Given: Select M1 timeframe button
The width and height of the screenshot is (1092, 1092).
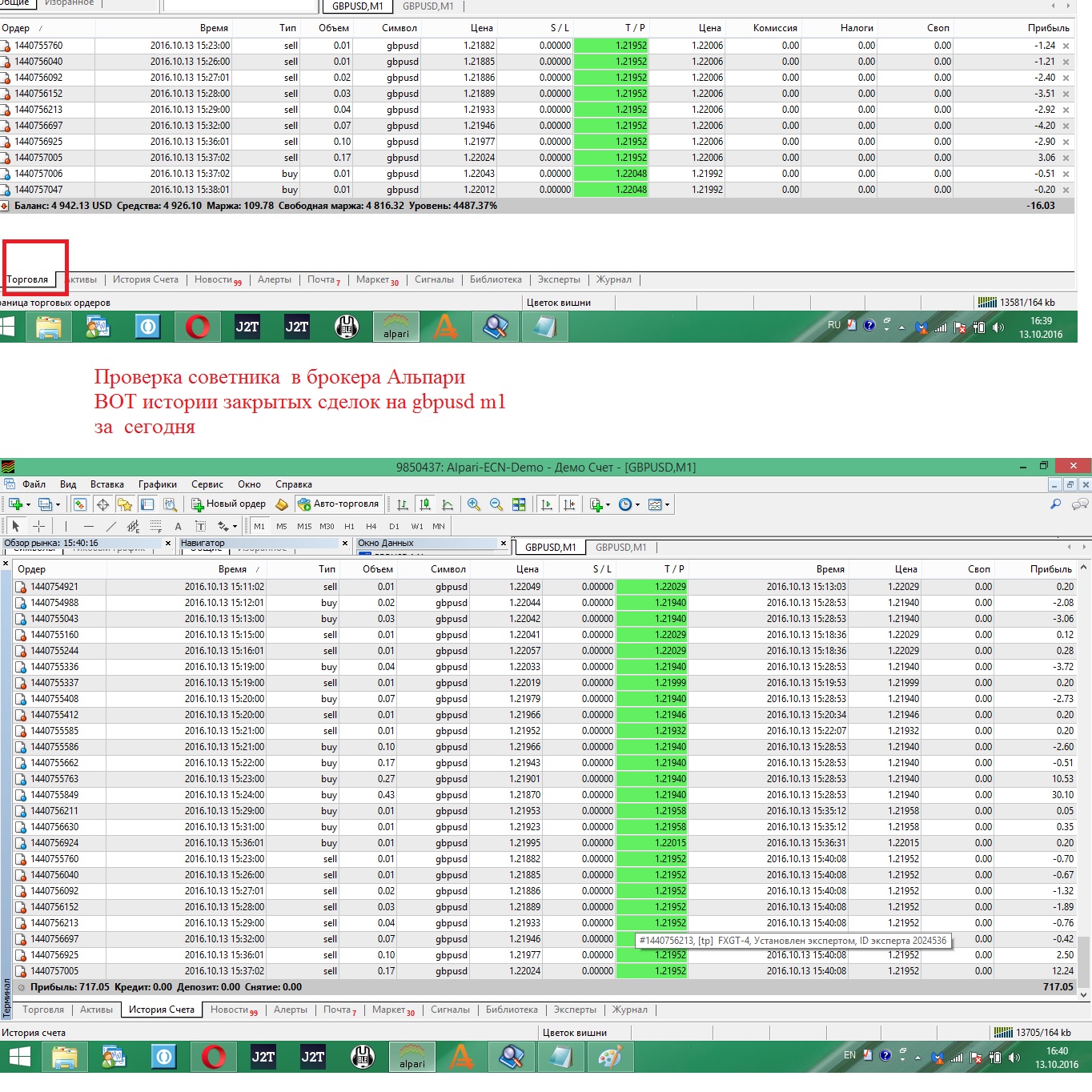Looking at the screenshot, I should click(x=259, y=526).
